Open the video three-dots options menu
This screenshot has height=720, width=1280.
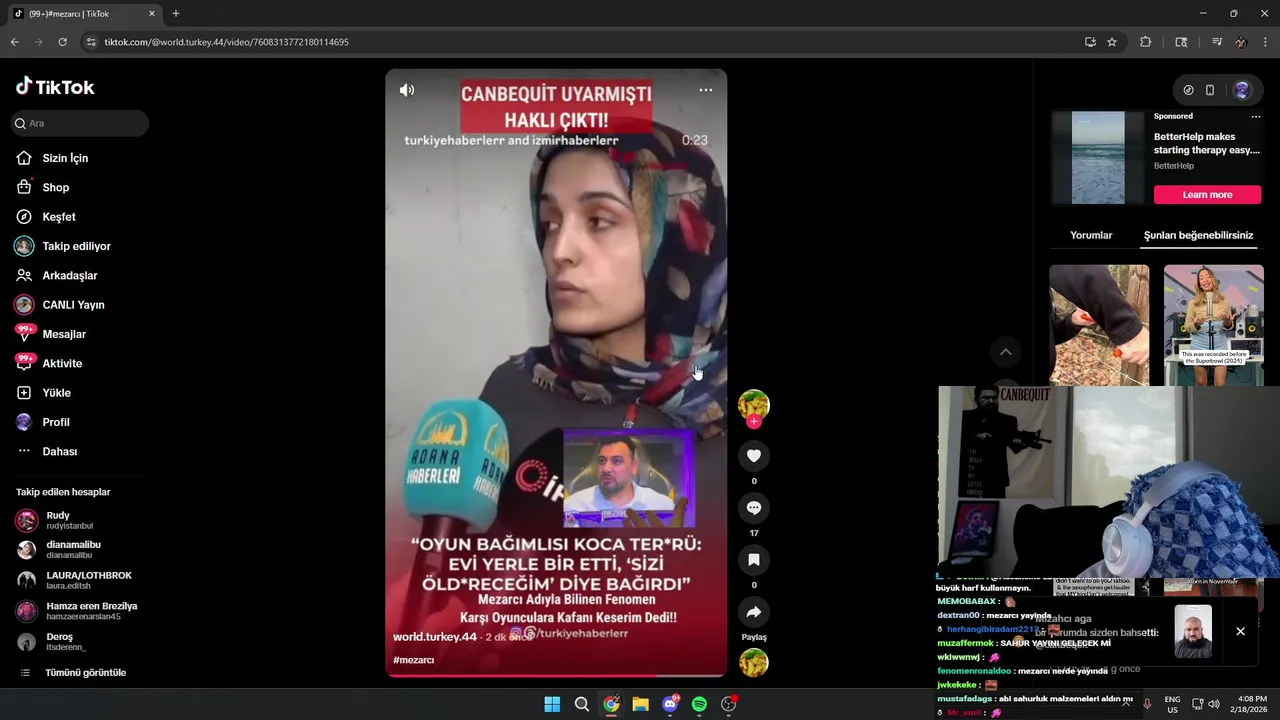(706, 90)
